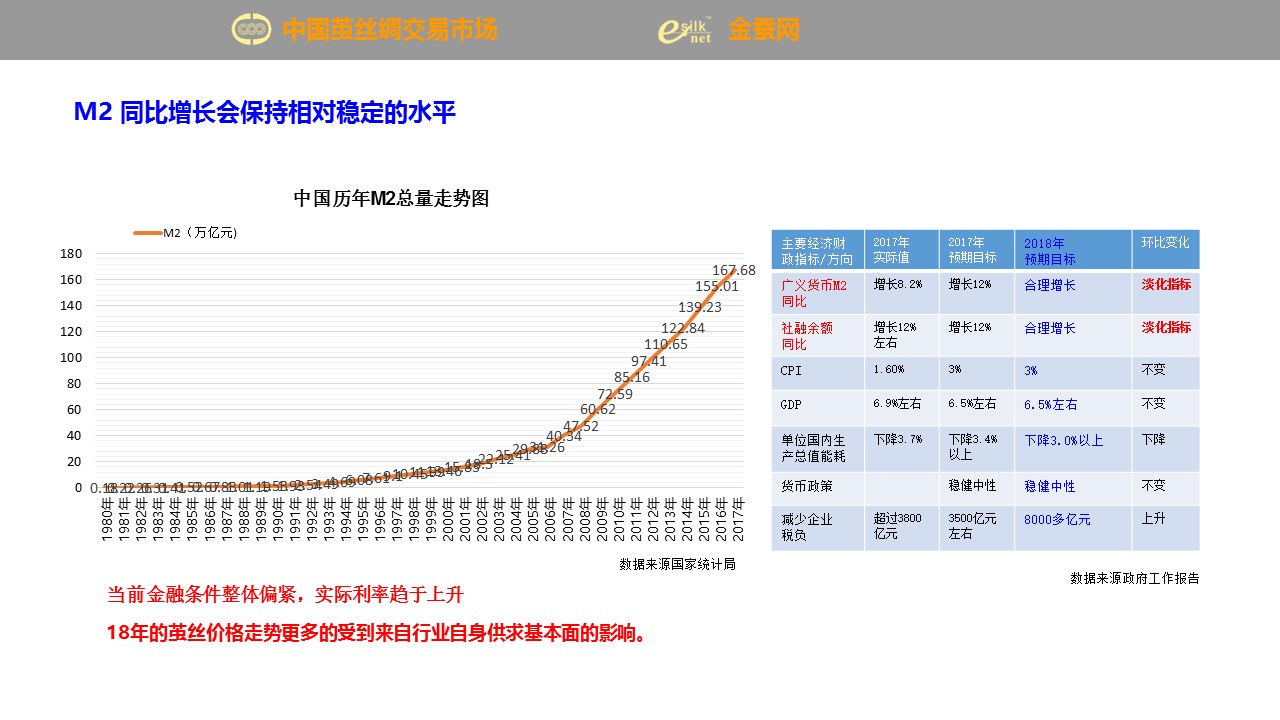Click the slide title about M2 同比增长
Screen dimensions: 1280x720
(x=265, y=113)
